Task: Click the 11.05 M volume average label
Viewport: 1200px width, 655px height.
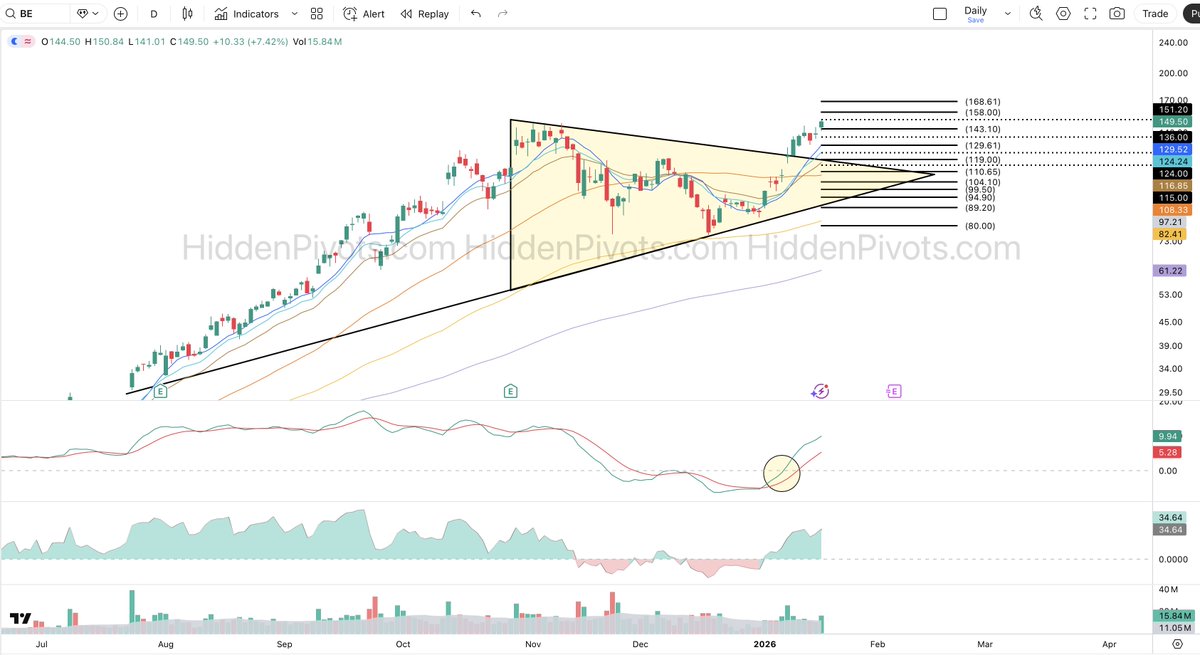Action: [x=1175, y=627]
